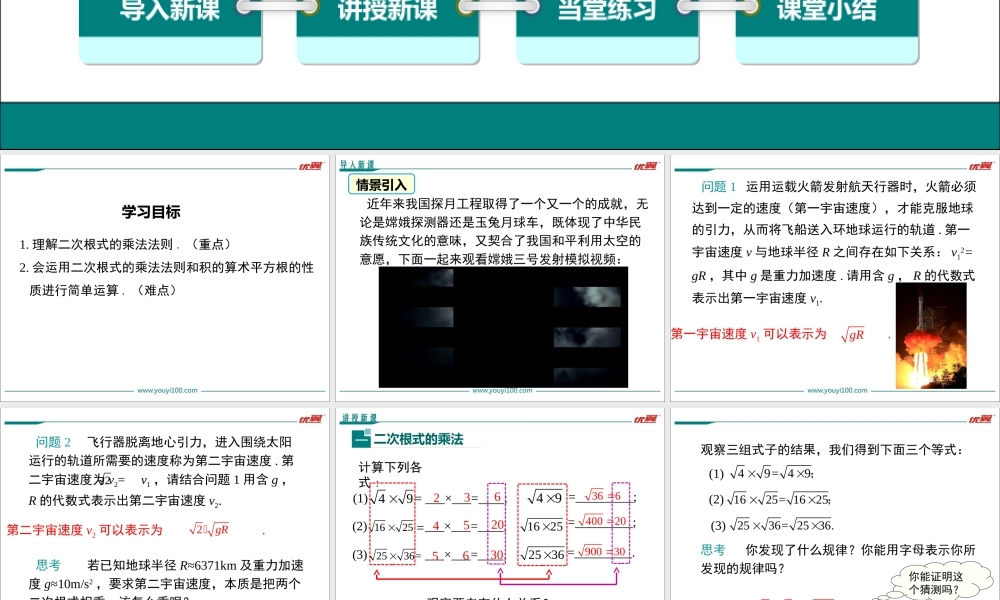Click the teal square icon beside 二次根式的乘法
The image size is (1000, 600).
pyautogui.click(x=361, y=439)
